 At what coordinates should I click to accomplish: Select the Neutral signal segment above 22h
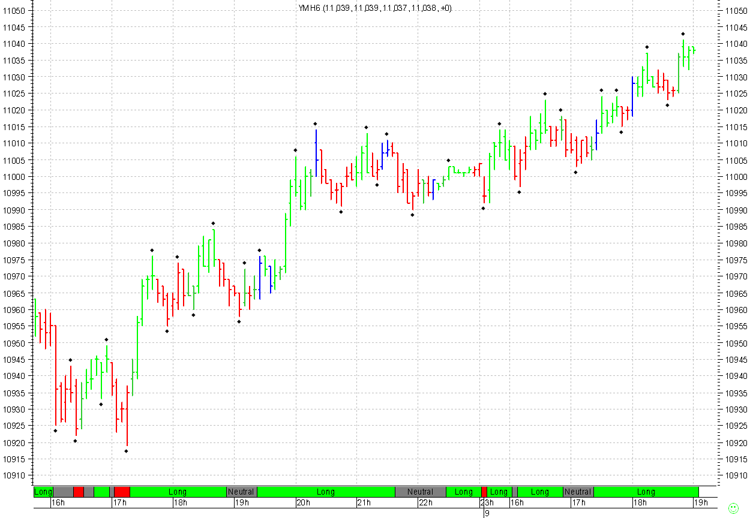(420, 492)
